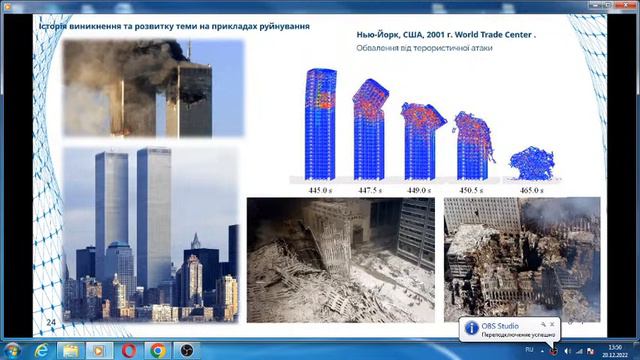This screenshot has height=360, width=640.
Task: Close the OBS Studio notification balloon
Action: (x=552, y=324)
